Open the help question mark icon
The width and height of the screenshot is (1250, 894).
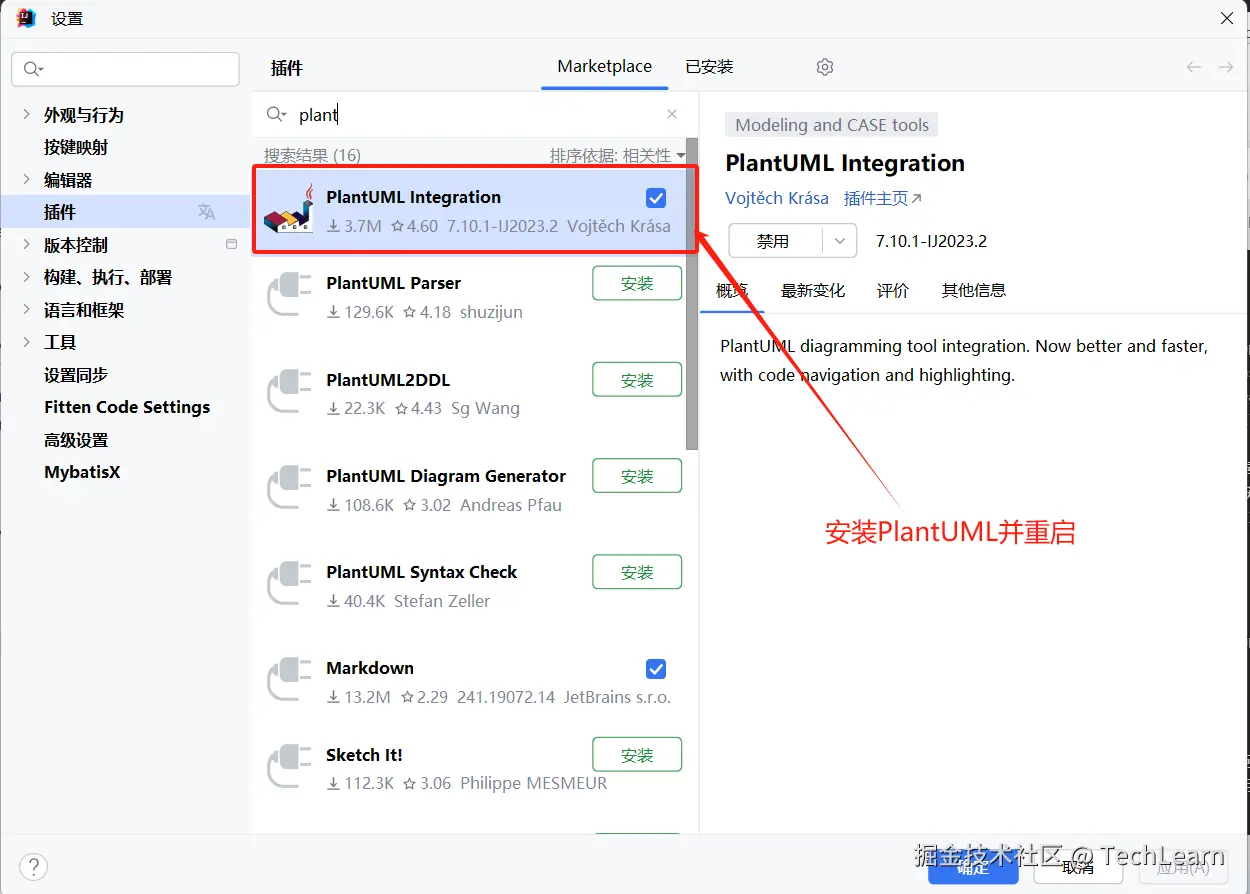[33, 866]
